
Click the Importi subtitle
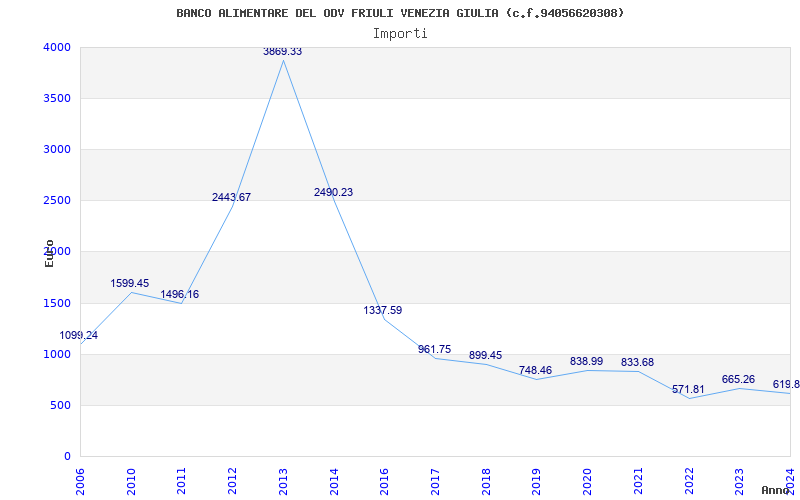coord(400,34)
